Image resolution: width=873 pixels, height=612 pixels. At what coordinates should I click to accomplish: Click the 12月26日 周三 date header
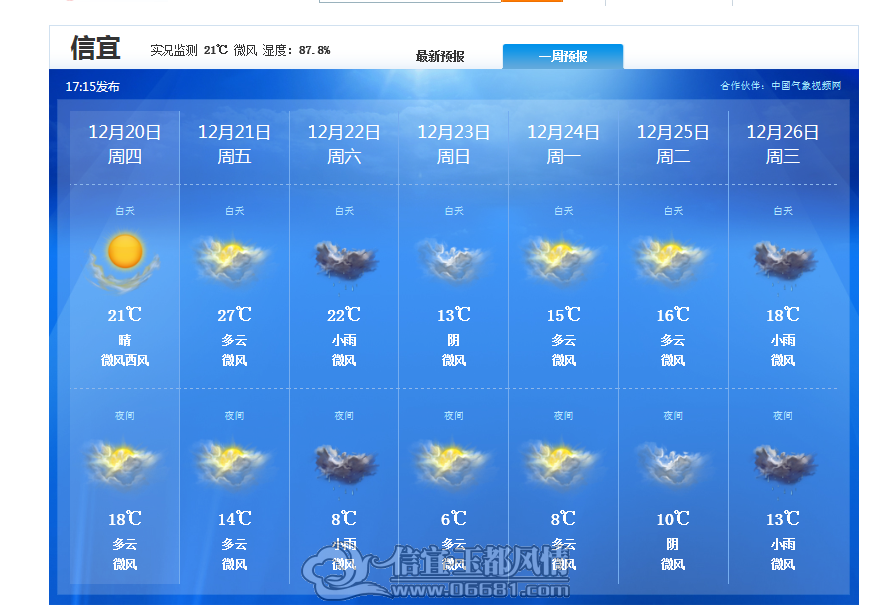click(x=783, y=144)
